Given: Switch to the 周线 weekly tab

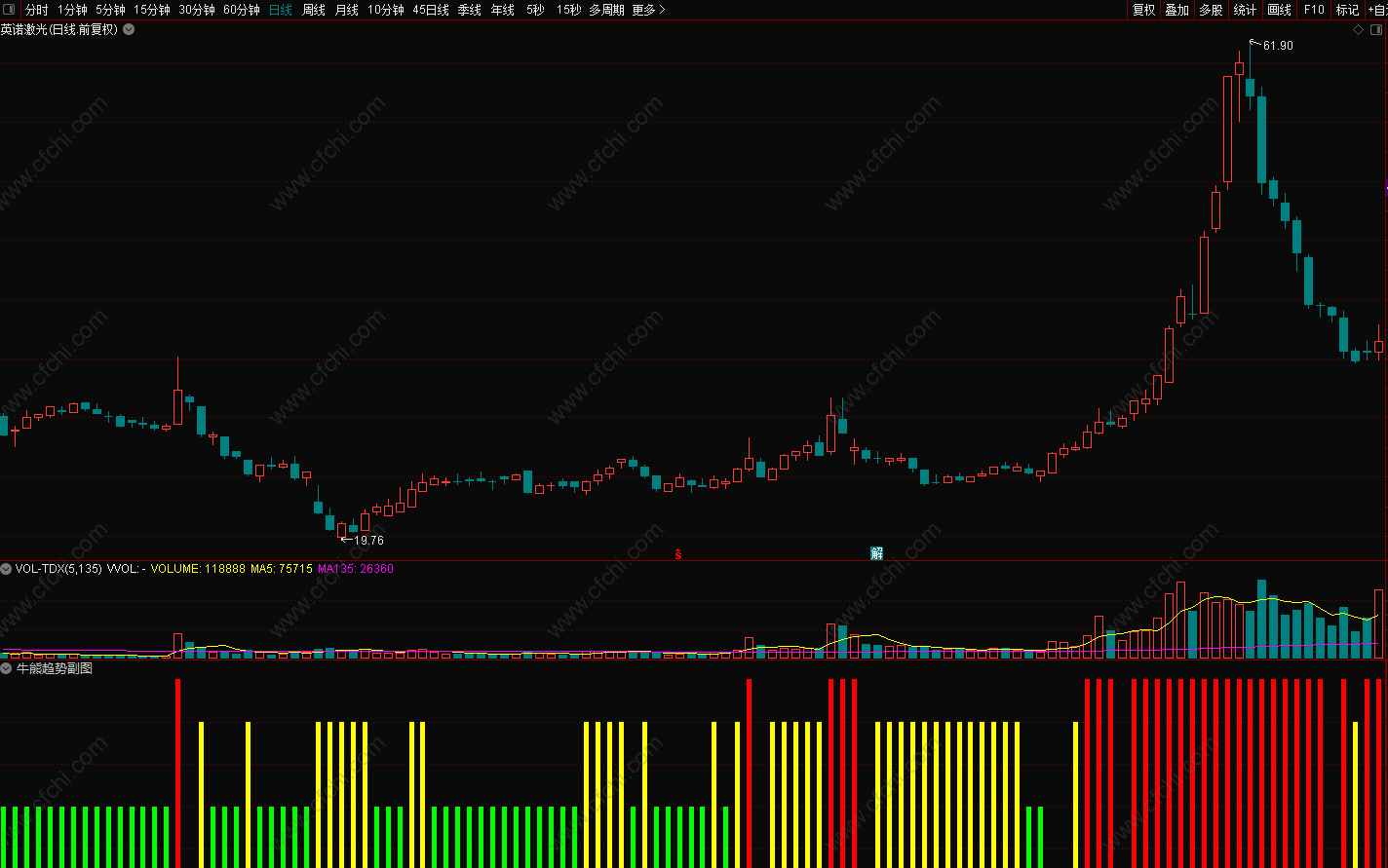Looking at the screenshot, I should click(x=313, y=10).
